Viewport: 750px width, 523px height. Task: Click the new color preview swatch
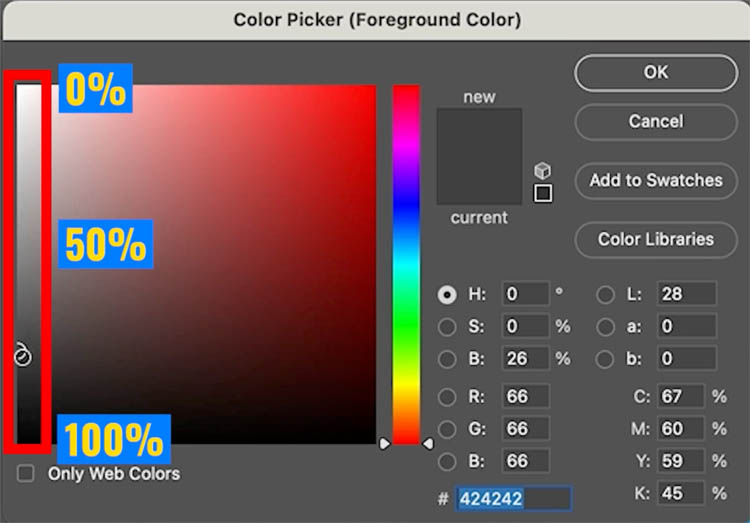coord(479,133)
